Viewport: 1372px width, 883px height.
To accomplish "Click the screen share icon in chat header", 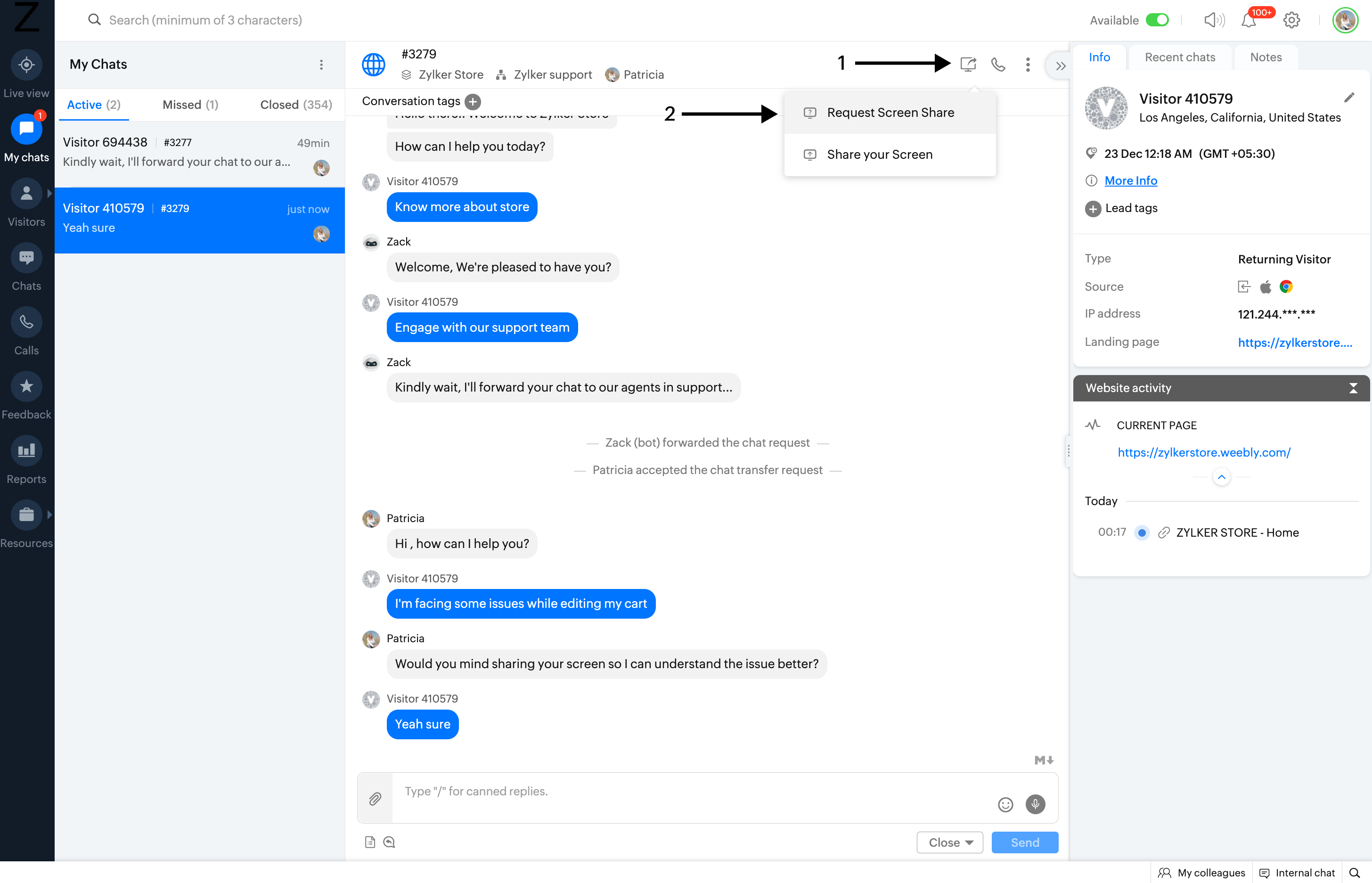I will click(968, 64).
